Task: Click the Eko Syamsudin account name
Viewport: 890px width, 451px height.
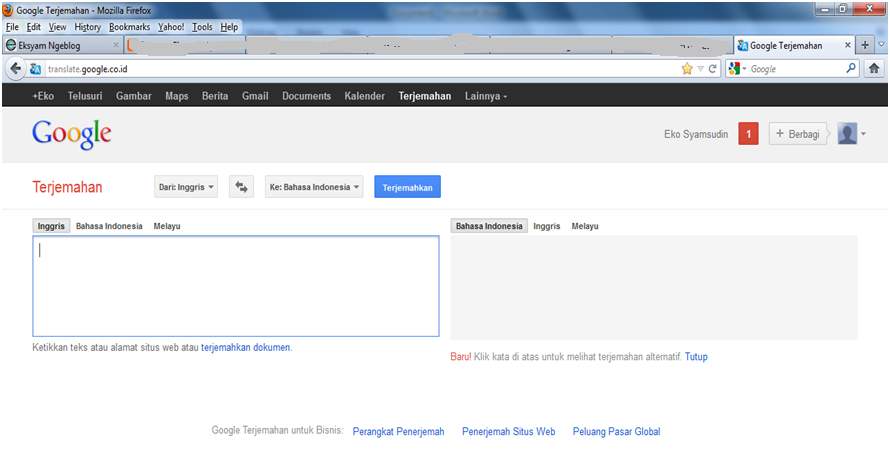Action: coord(696,134)
